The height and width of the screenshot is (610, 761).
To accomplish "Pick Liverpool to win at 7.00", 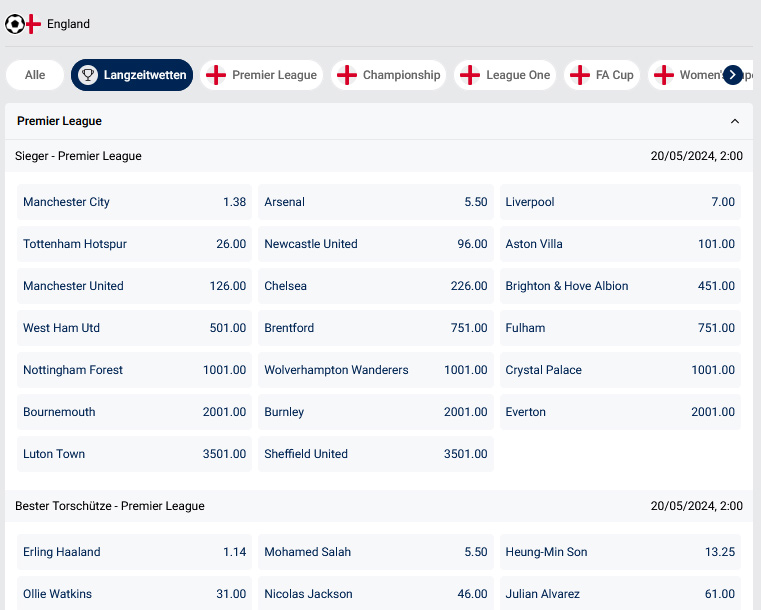I will pos(620,202).
